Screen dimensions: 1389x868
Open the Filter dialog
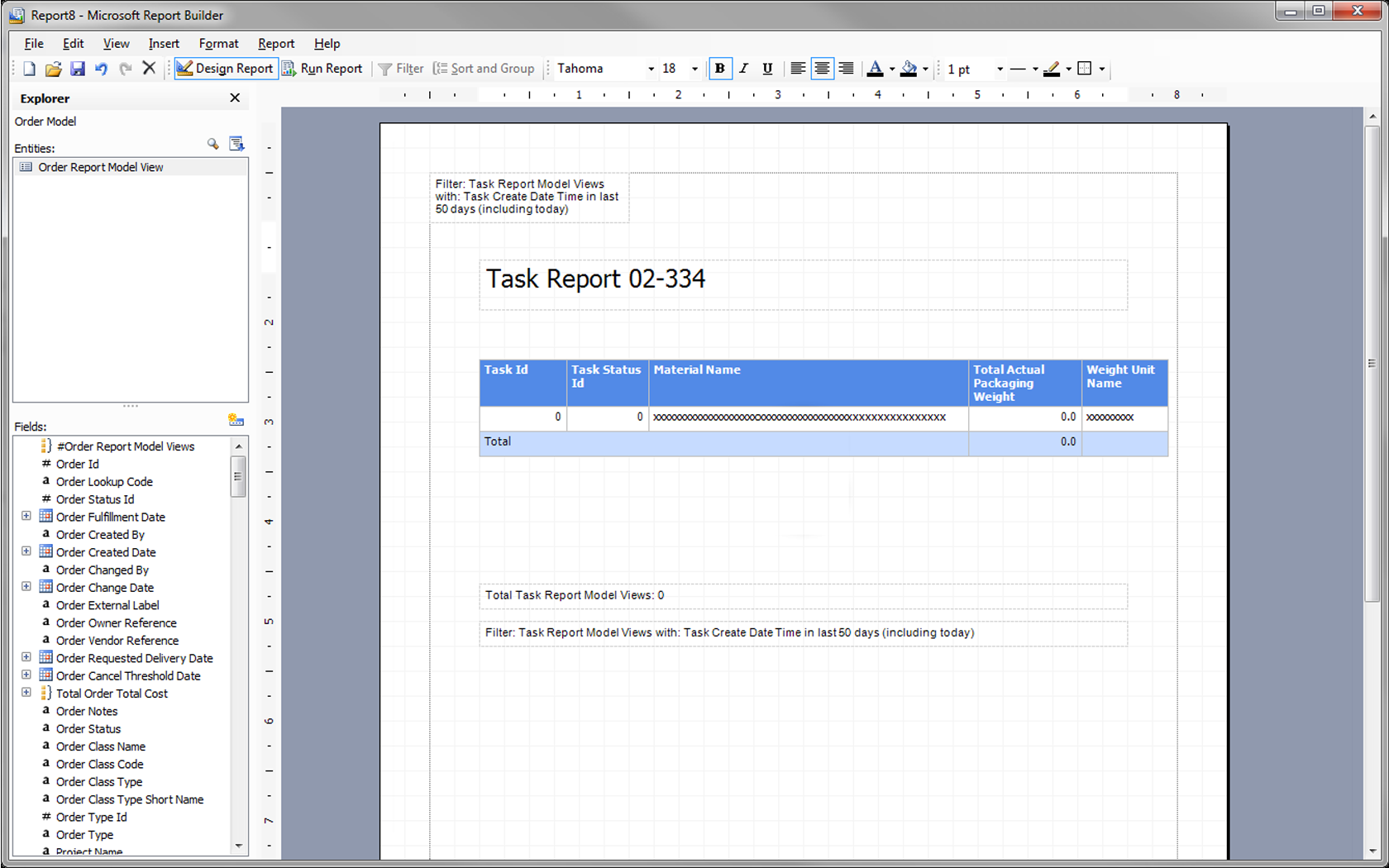pos(401,69)
